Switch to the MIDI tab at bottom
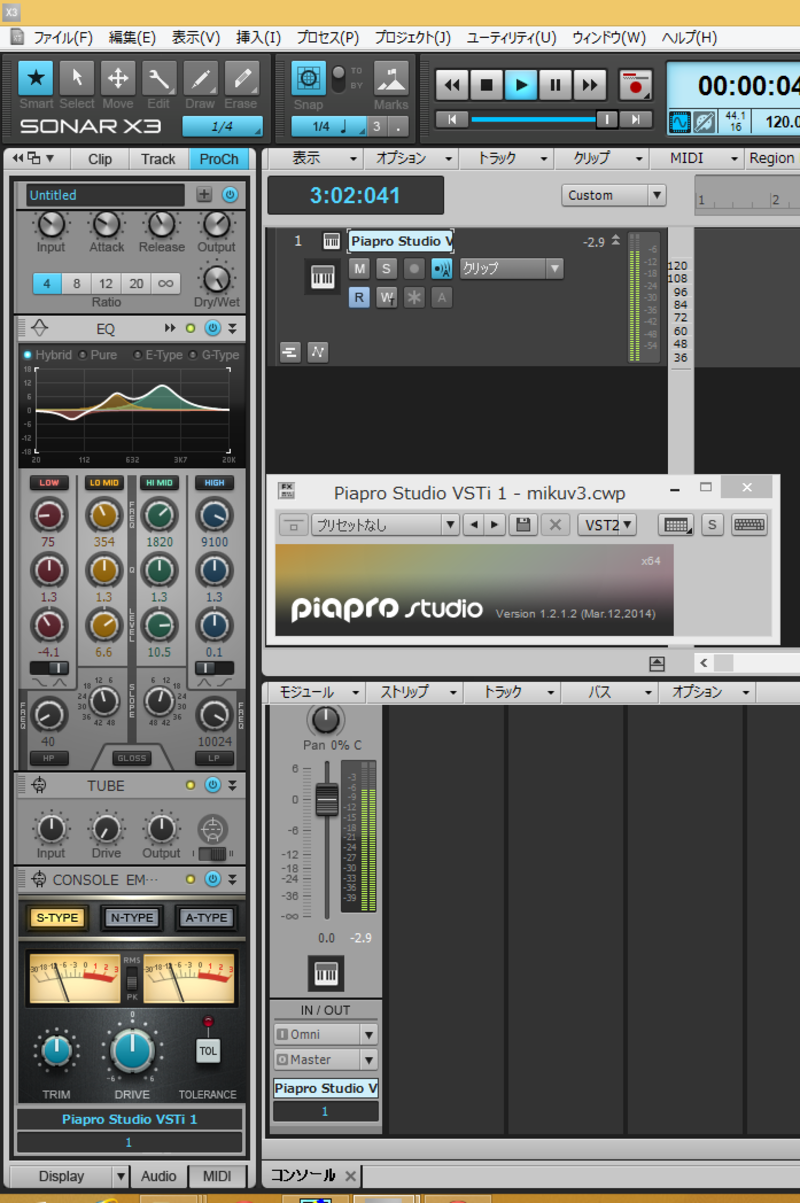Viewport: 800px width, 1203px height. click(217, 1176)
